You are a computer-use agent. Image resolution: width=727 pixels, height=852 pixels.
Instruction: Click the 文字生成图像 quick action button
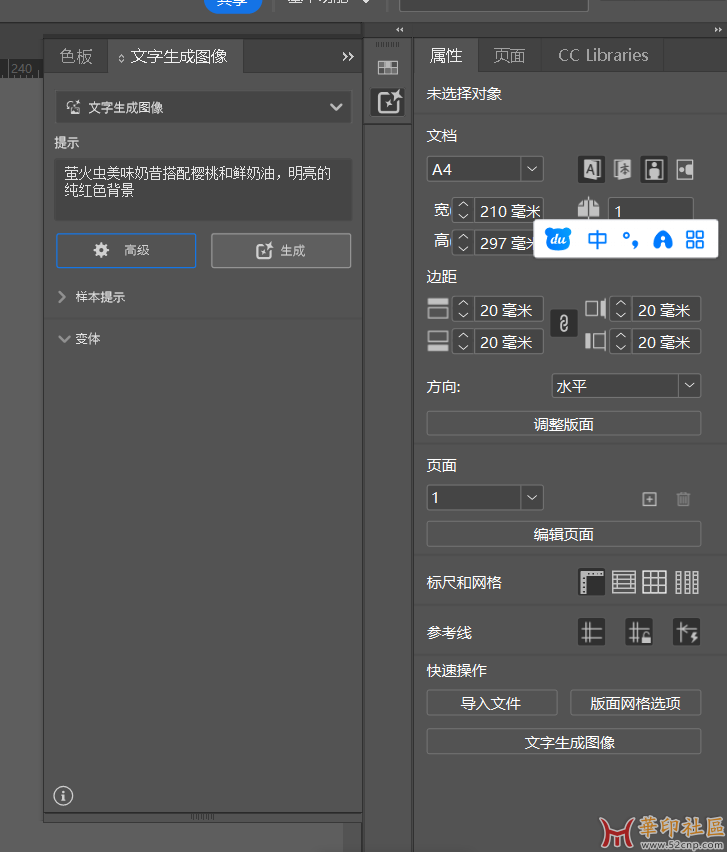(x=563, y=742)
